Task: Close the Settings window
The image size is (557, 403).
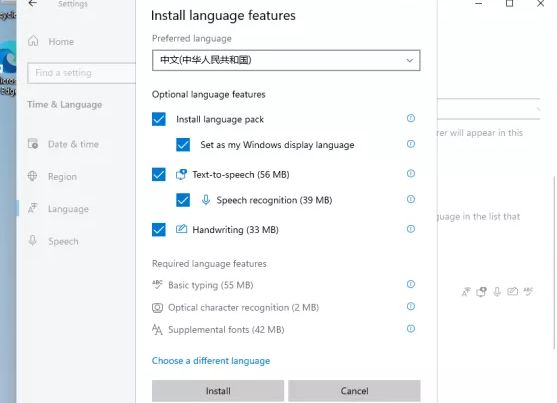Action: pyautogui.click(x=540, y=4)
